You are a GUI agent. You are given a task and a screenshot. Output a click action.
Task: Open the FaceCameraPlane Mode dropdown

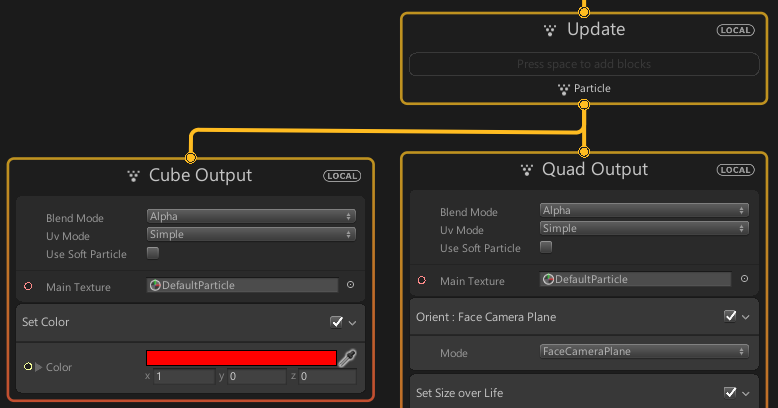(x=643, y=351)
